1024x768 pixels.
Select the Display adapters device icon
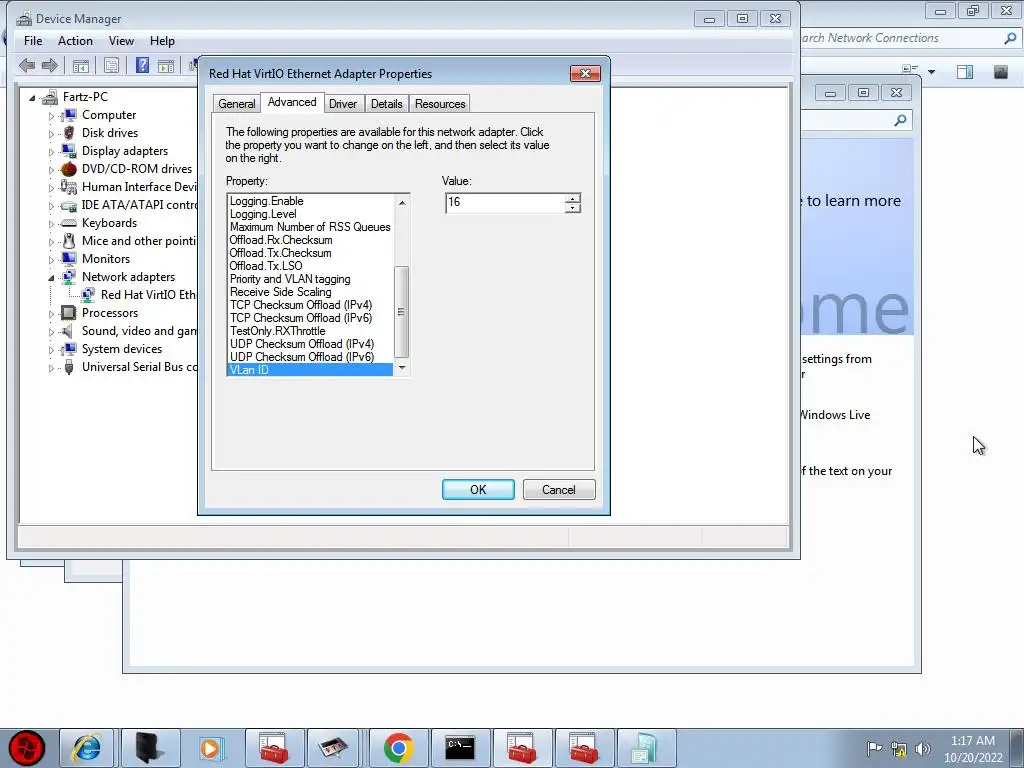69,151
